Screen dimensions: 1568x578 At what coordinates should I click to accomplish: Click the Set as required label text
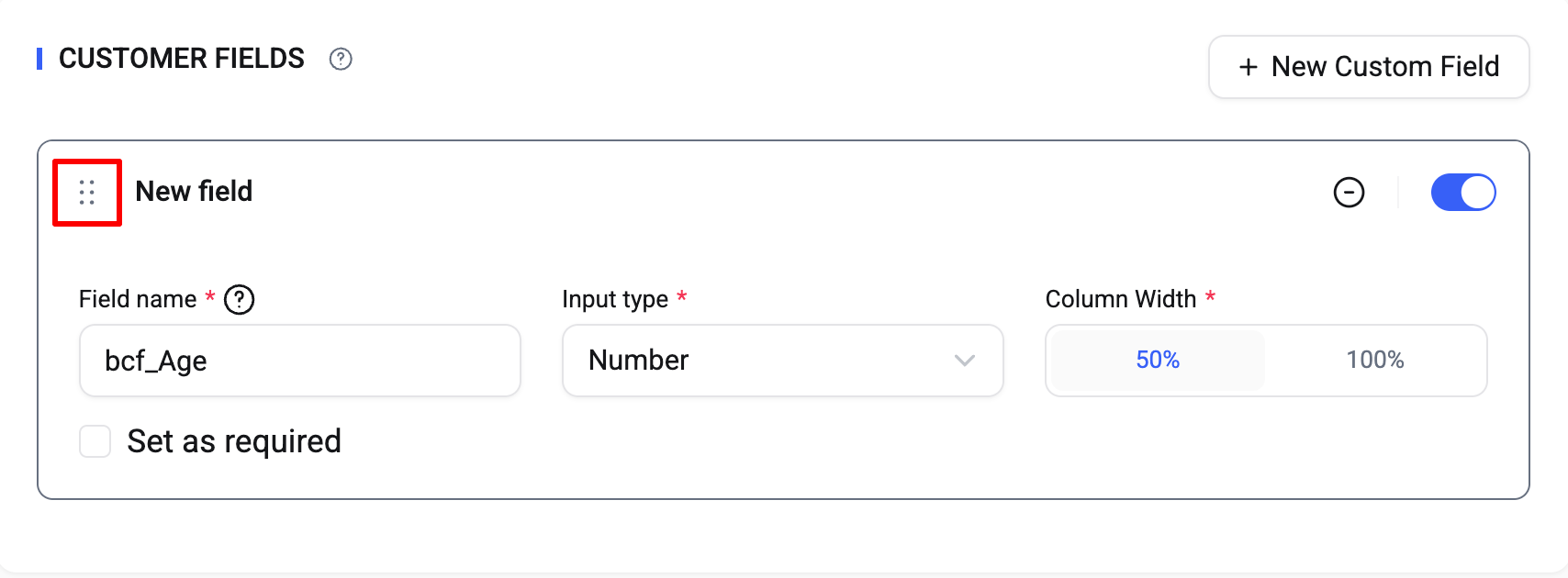coord(234,441)
